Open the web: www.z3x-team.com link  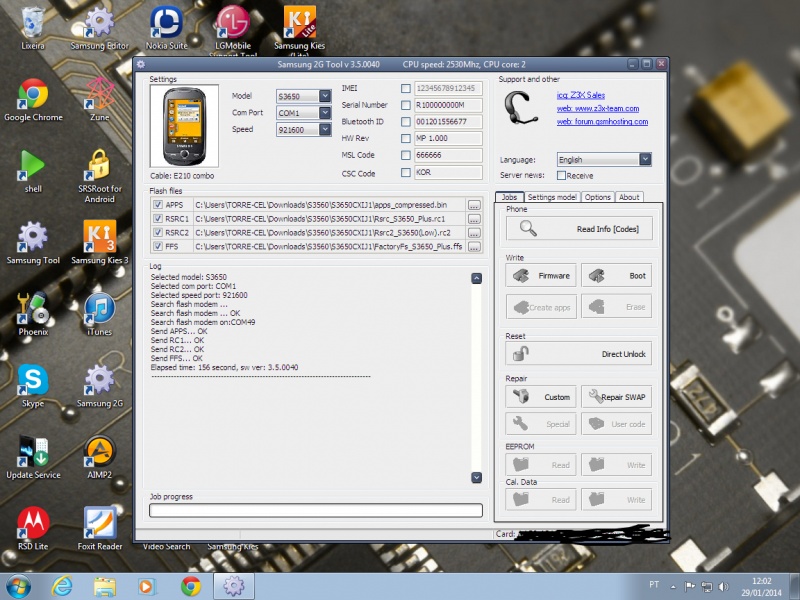coord(598,109)
